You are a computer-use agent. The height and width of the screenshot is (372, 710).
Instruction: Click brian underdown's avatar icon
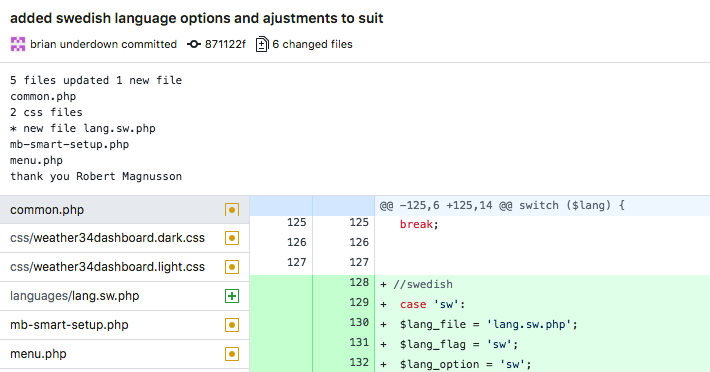18,44
